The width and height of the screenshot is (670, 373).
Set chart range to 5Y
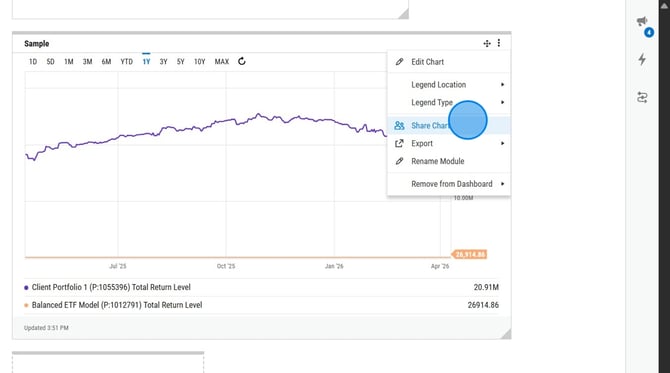point(181,62)
